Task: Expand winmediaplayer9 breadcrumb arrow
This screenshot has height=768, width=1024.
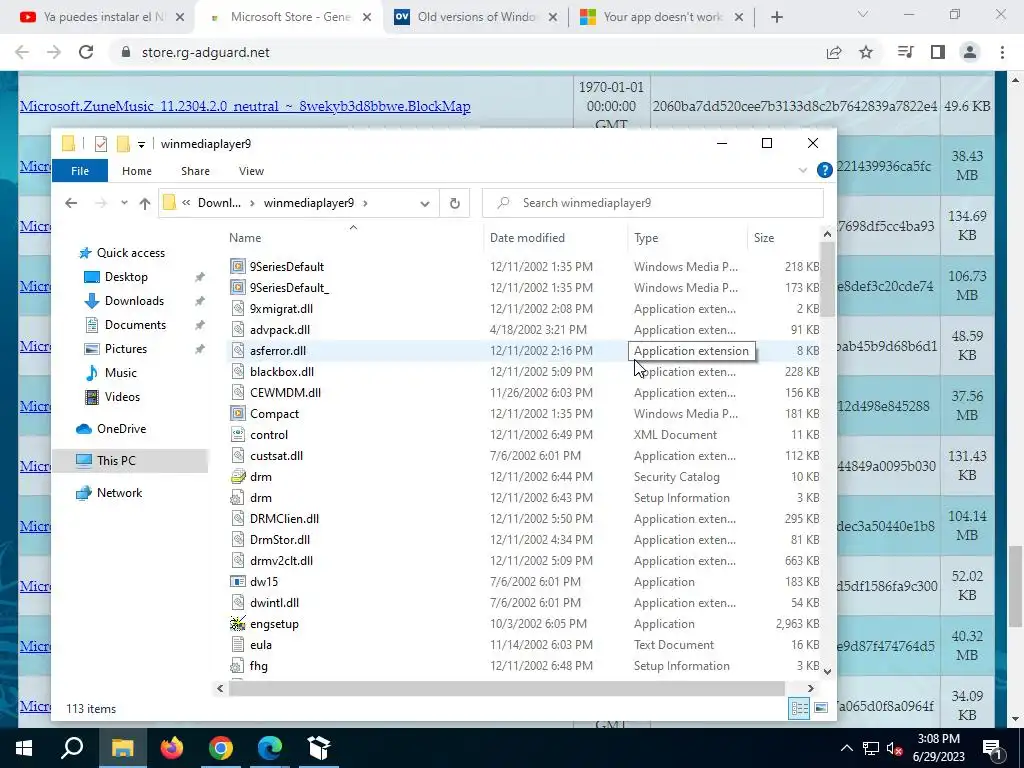Action: tap(365, 203)
